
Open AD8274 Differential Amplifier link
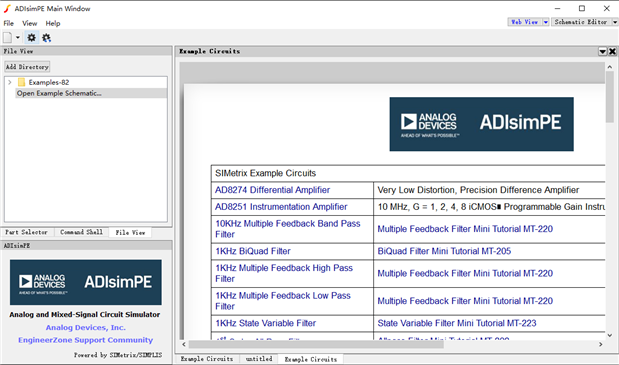[x=272, y=190]
